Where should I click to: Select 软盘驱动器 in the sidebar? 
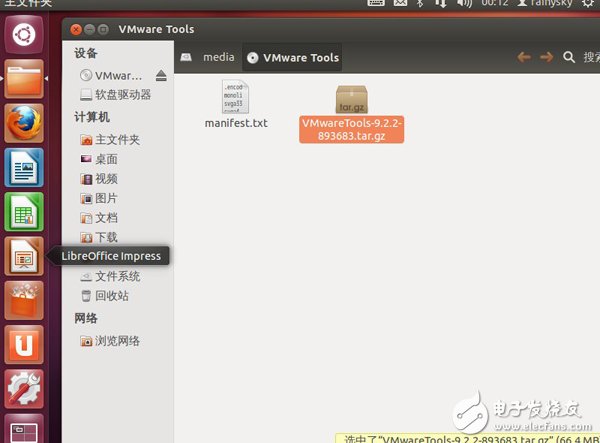coord(116,94)
